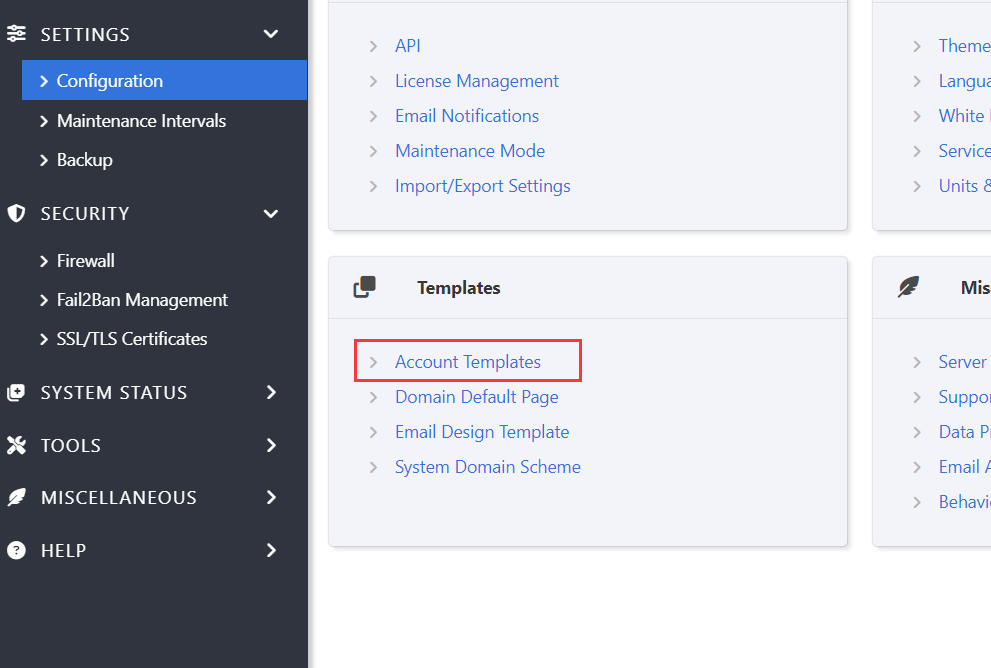
Task: Click the Settings sliders icon in sidebar
Action: point(16,34)
